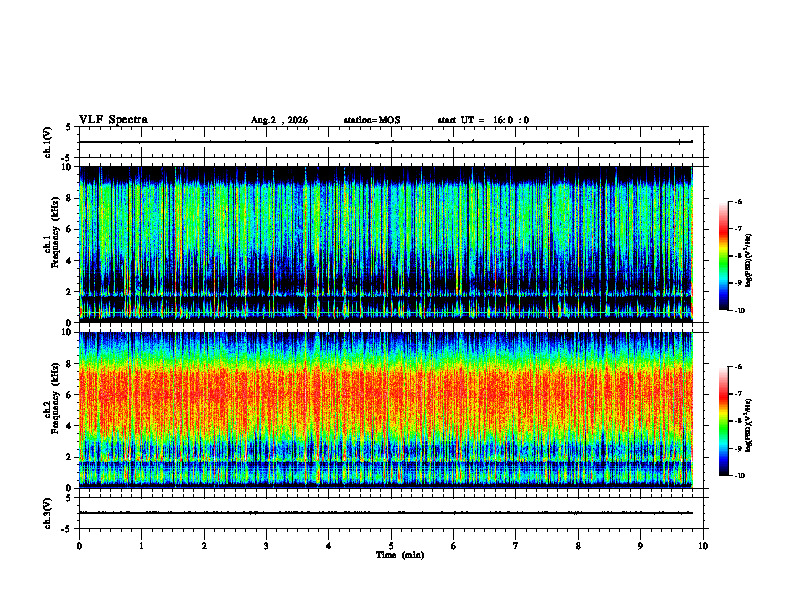Select the "ch.1(V)" axis label
792x612 pixels.
pyautogui.click(x=48, y=142)
